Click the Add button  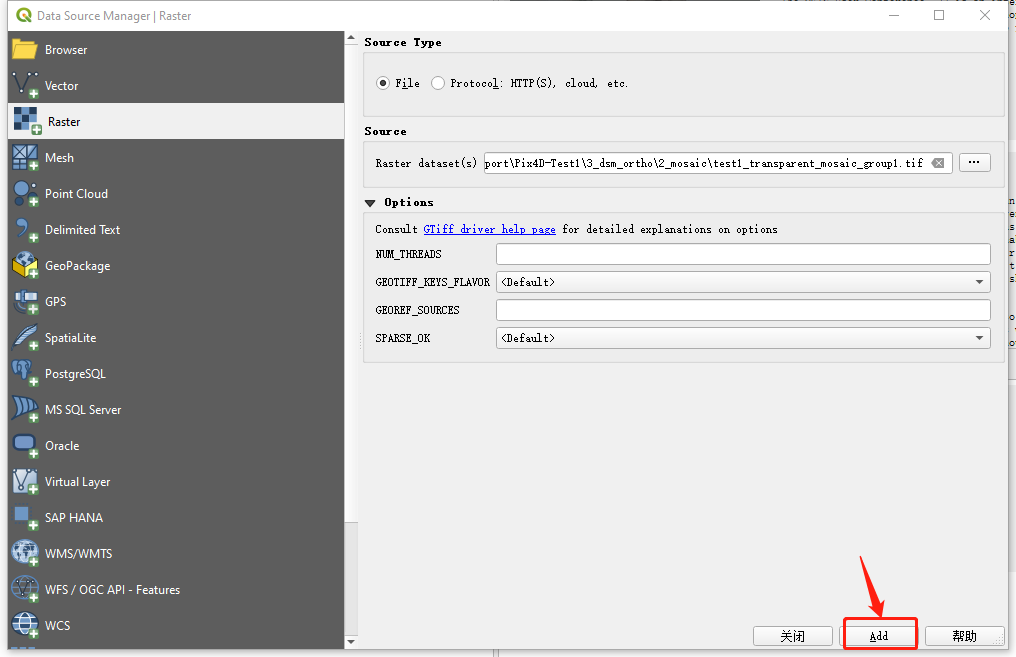tap(879, 636)
